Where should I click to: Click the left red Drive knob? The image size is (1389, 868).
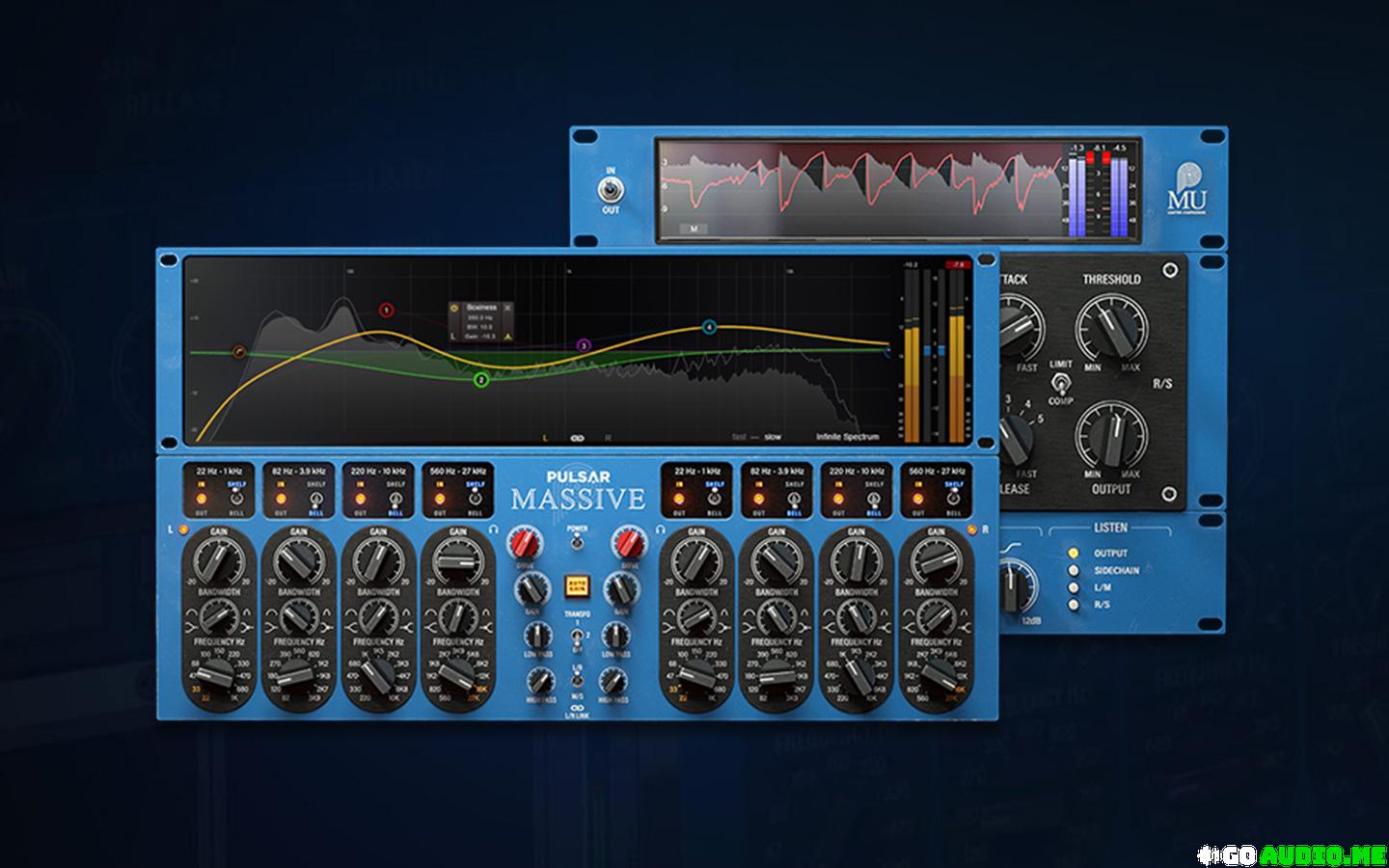pyautogui.click(x=526, y=545)
